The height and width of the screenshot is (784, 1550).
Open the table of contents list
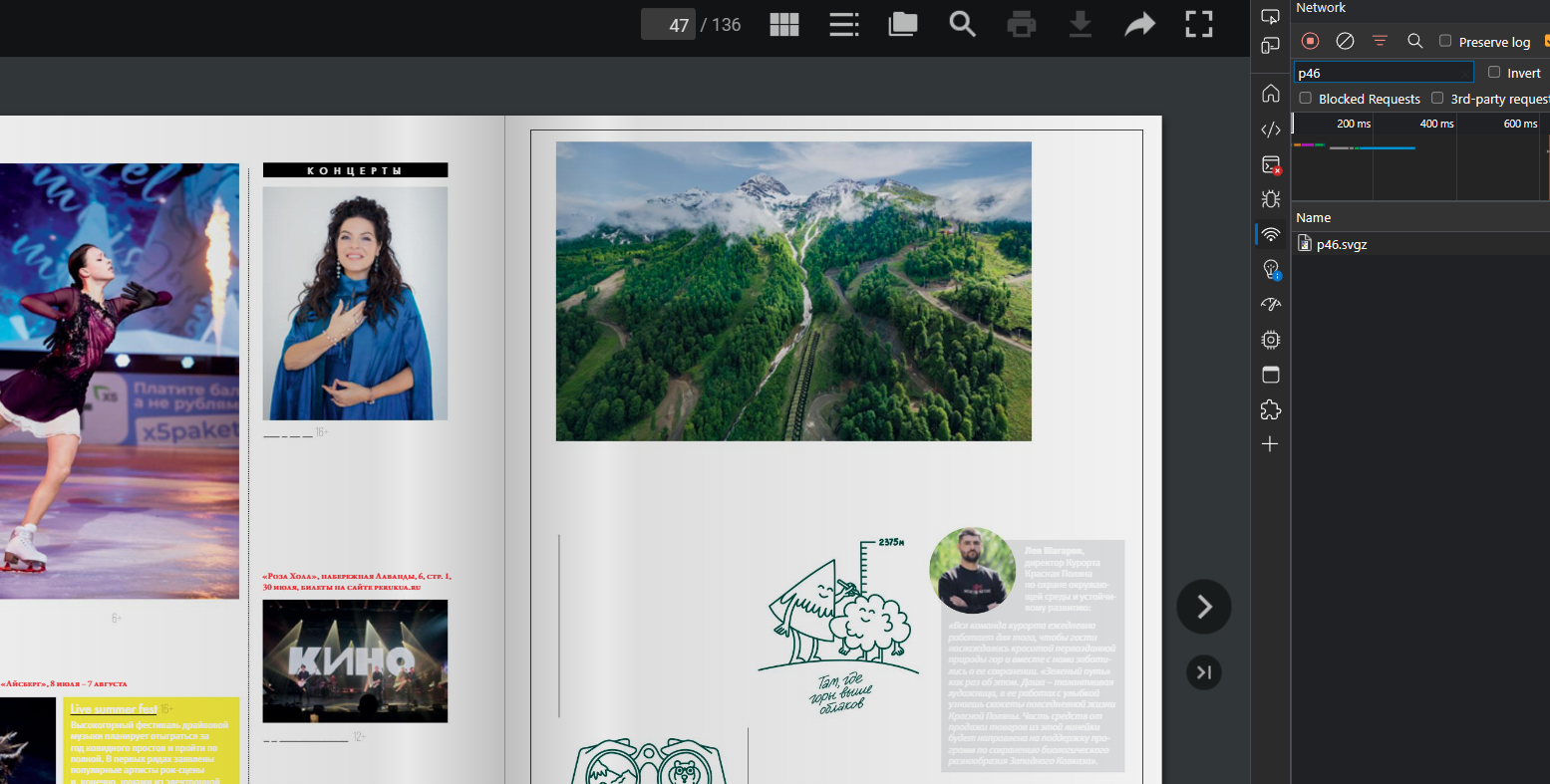coord(843,25)
